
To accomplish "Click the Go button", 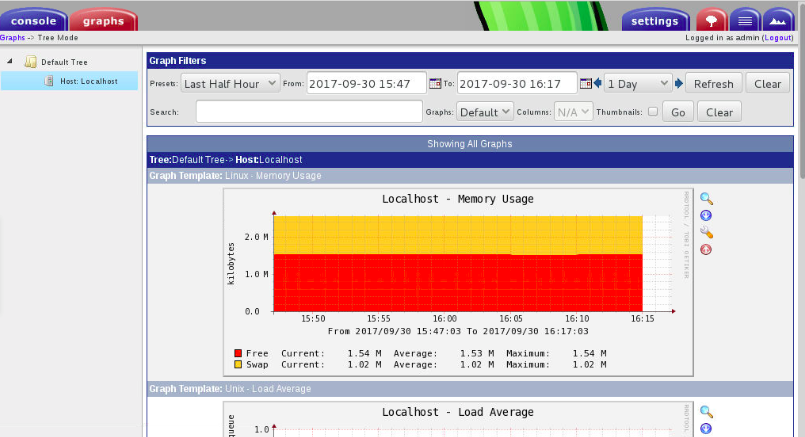I will tap(678, 112).
